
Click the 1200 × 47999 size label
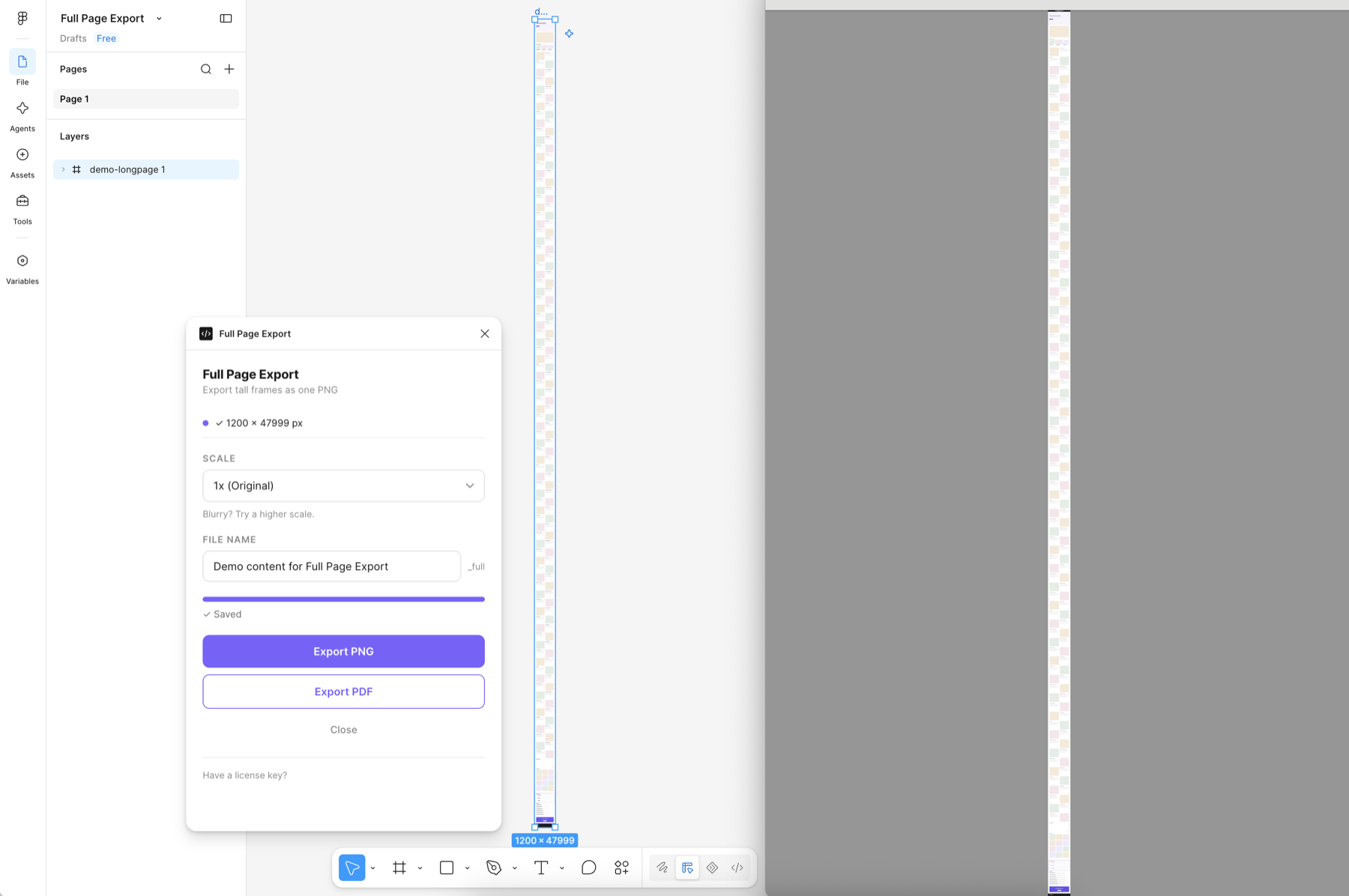(x=545, y=841)
